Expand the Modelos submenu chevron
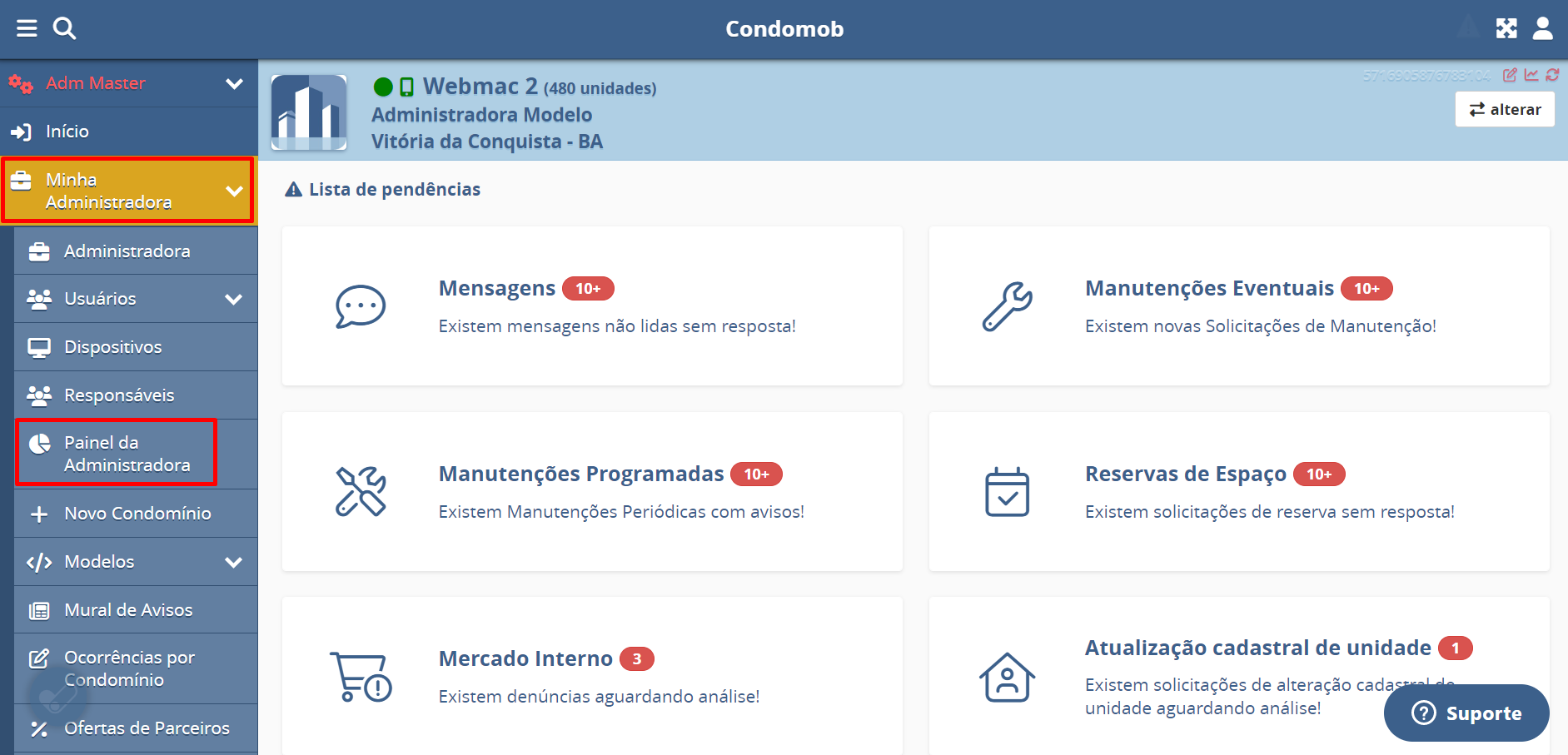 tap(234, 562)
